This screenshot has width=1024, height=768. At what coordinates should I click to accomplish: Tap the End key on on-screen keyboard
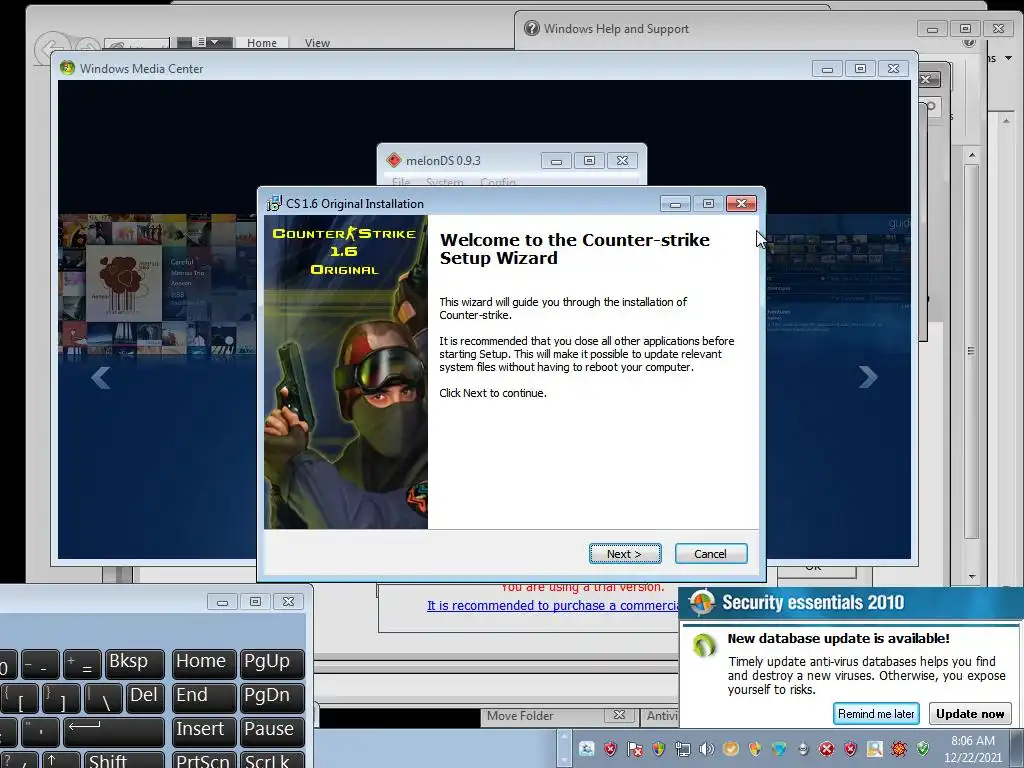point(204,697)
